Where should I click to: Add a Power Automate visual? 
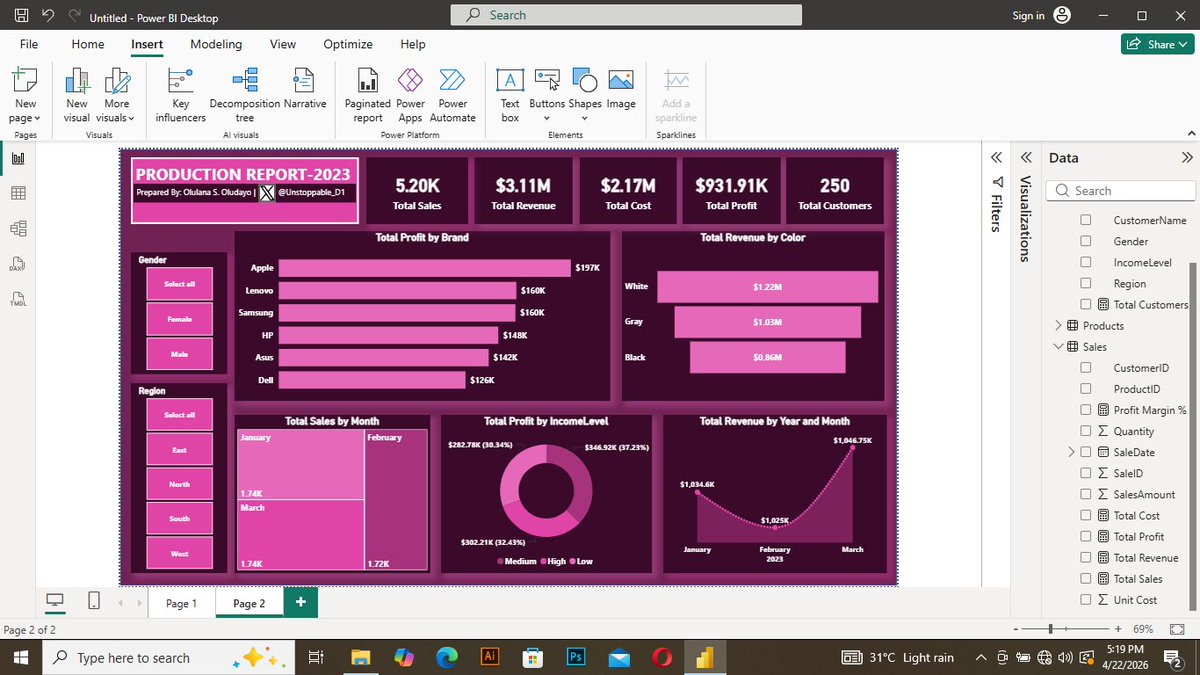(453, 96)
